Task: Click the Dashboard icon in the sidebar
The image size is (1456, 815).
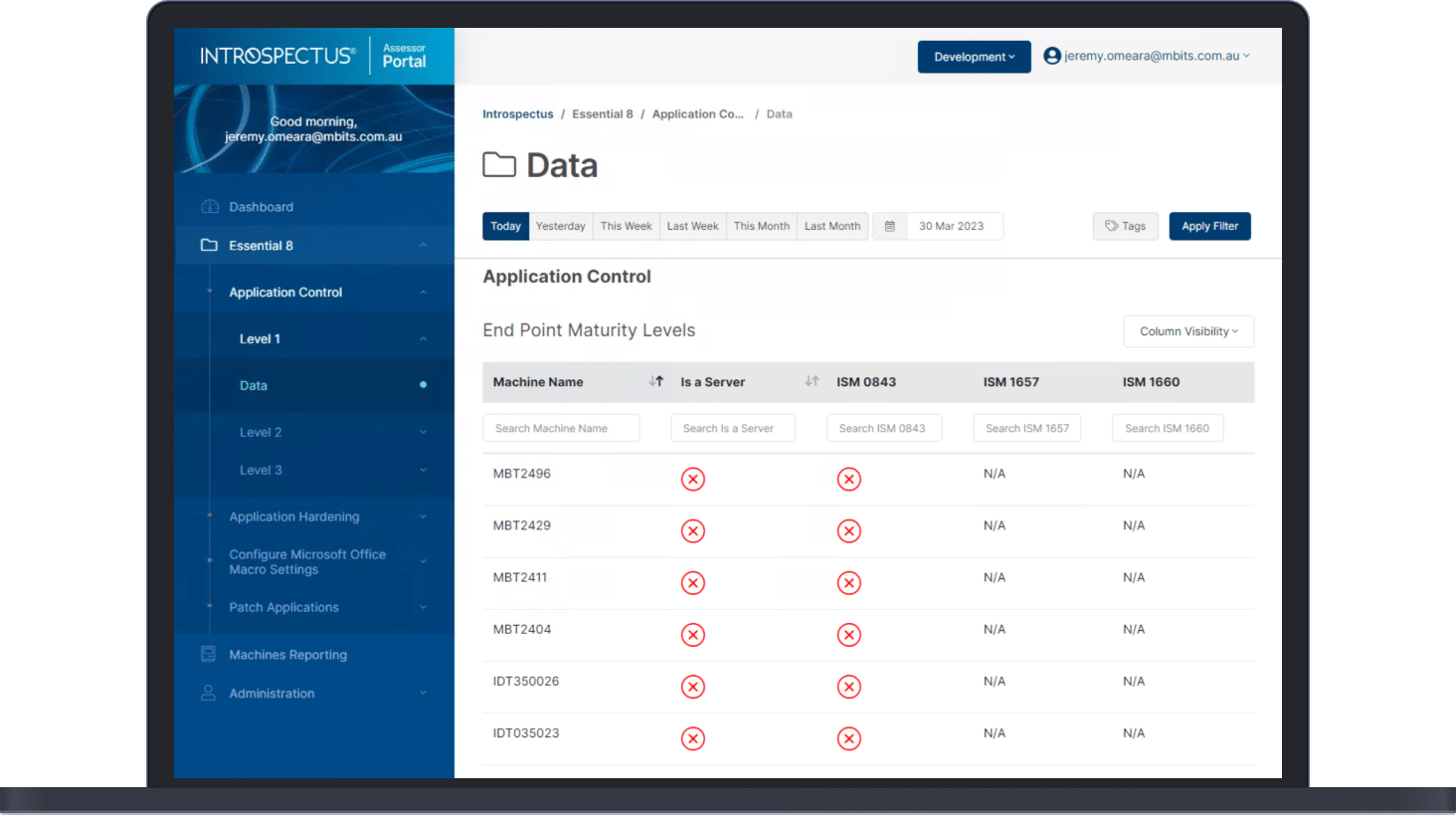Action: (x=209, y=207)
